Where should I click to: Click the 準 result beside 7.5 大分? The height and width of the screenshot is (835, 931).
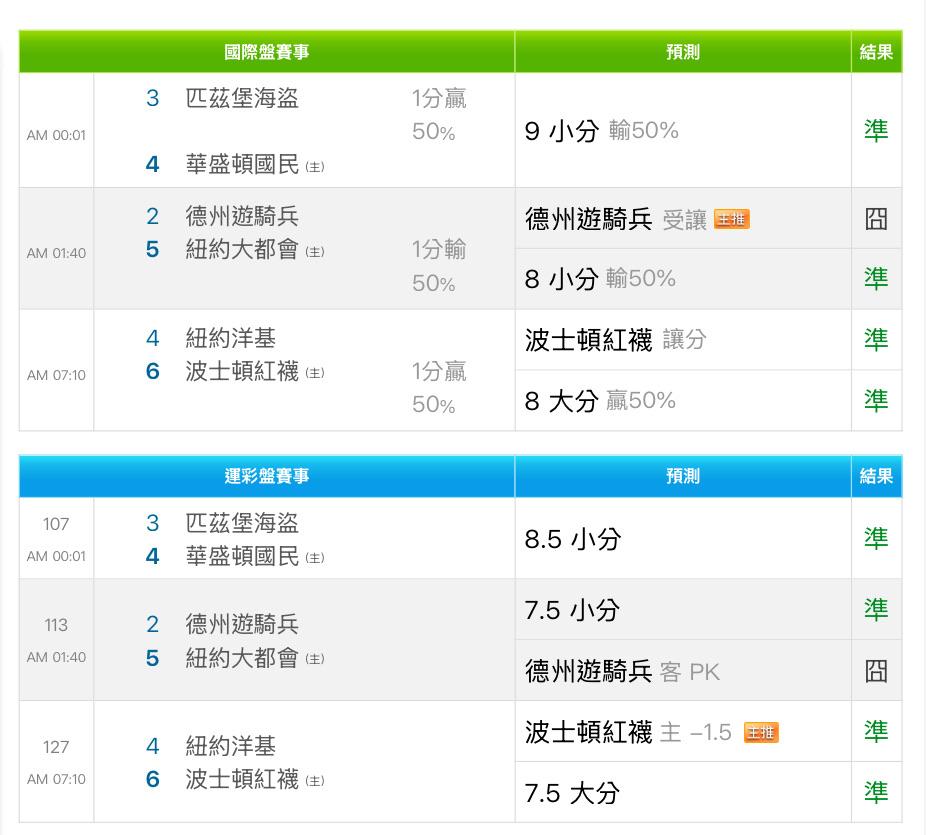[876, 792]
